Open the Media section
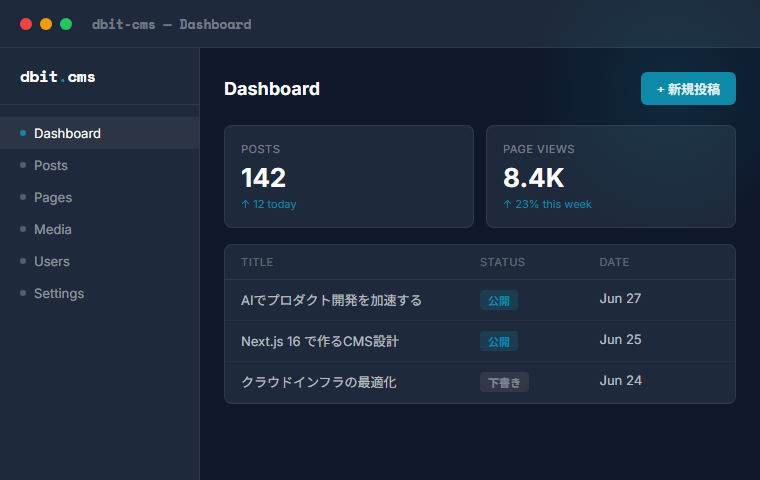The height and width of the screenshot is (480, 760). pyautogui.click(x=99, y=229)
